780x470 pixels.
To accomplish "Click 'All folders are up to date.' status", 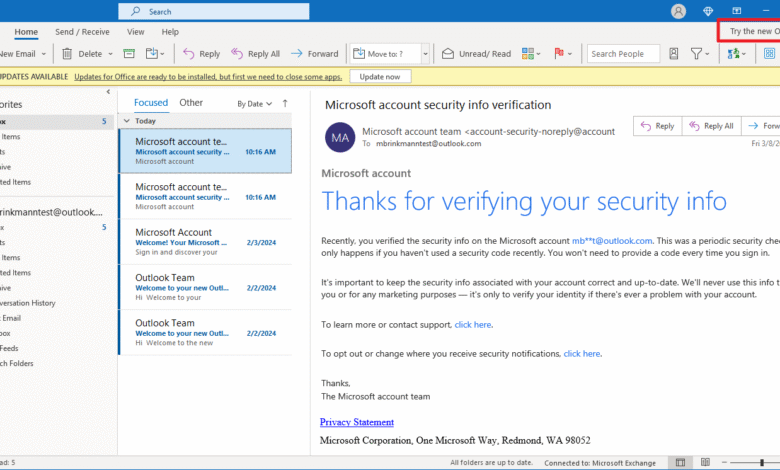I will (x=491, y=462).
